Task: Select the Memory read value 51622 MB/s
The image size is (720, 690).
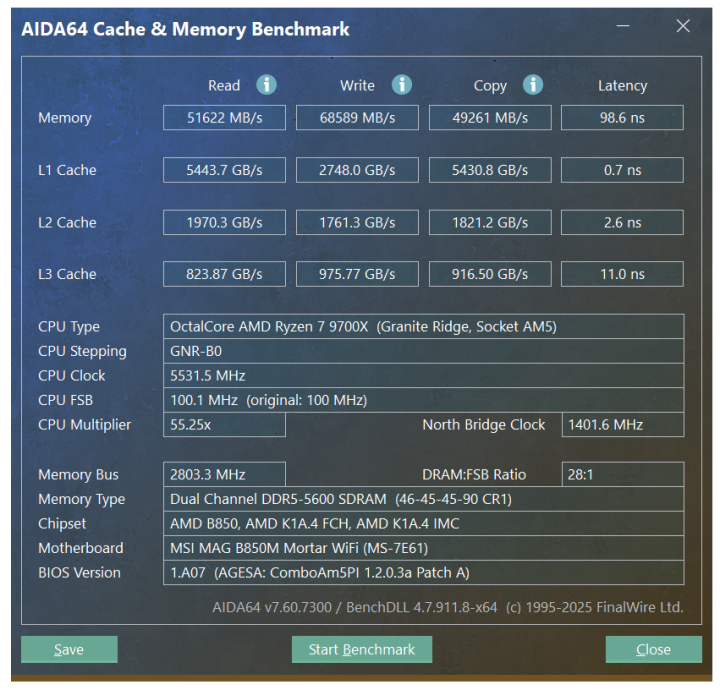Action: (225, 118)
